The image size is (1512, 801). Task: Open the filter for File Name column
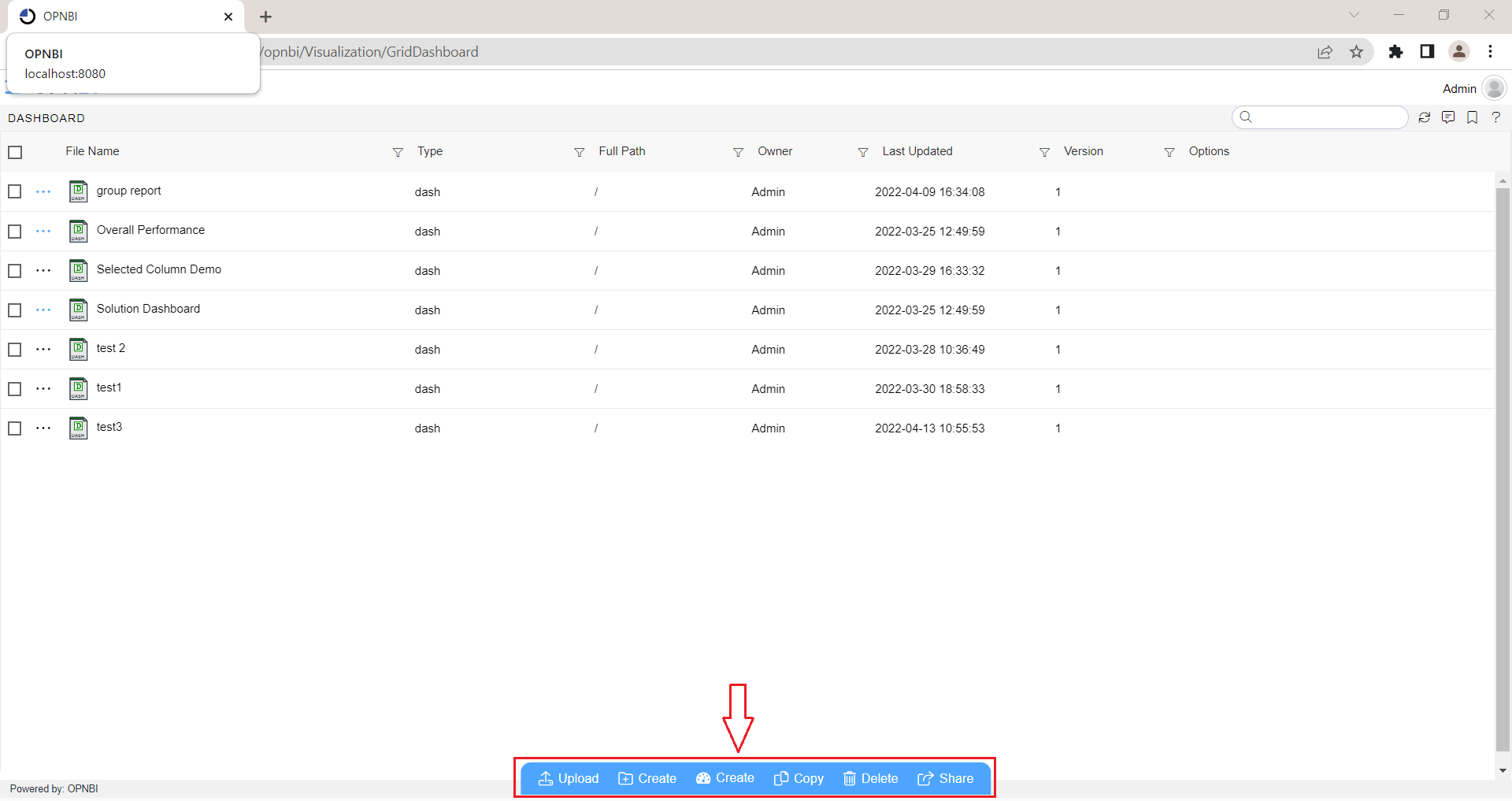click(x=398, y=152)
